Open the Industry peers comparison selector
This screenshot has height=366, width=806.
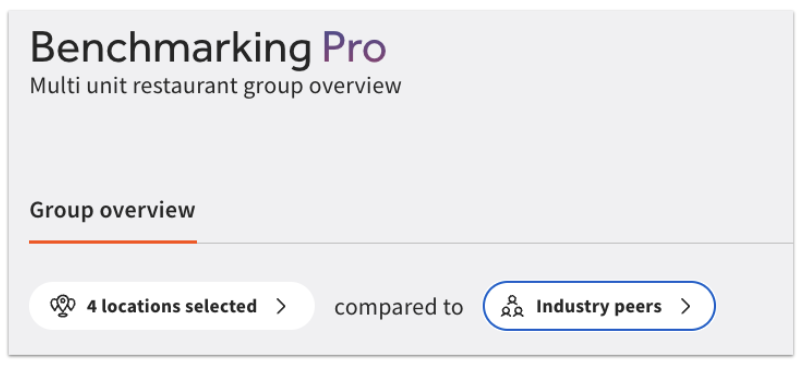click(599, 306)
